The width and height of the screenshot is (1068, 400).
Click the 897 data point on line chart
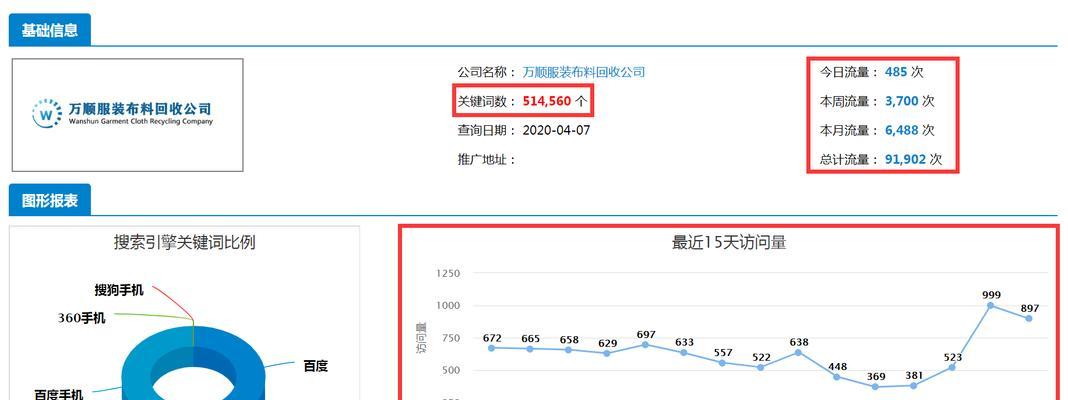tap(1028, 318)
